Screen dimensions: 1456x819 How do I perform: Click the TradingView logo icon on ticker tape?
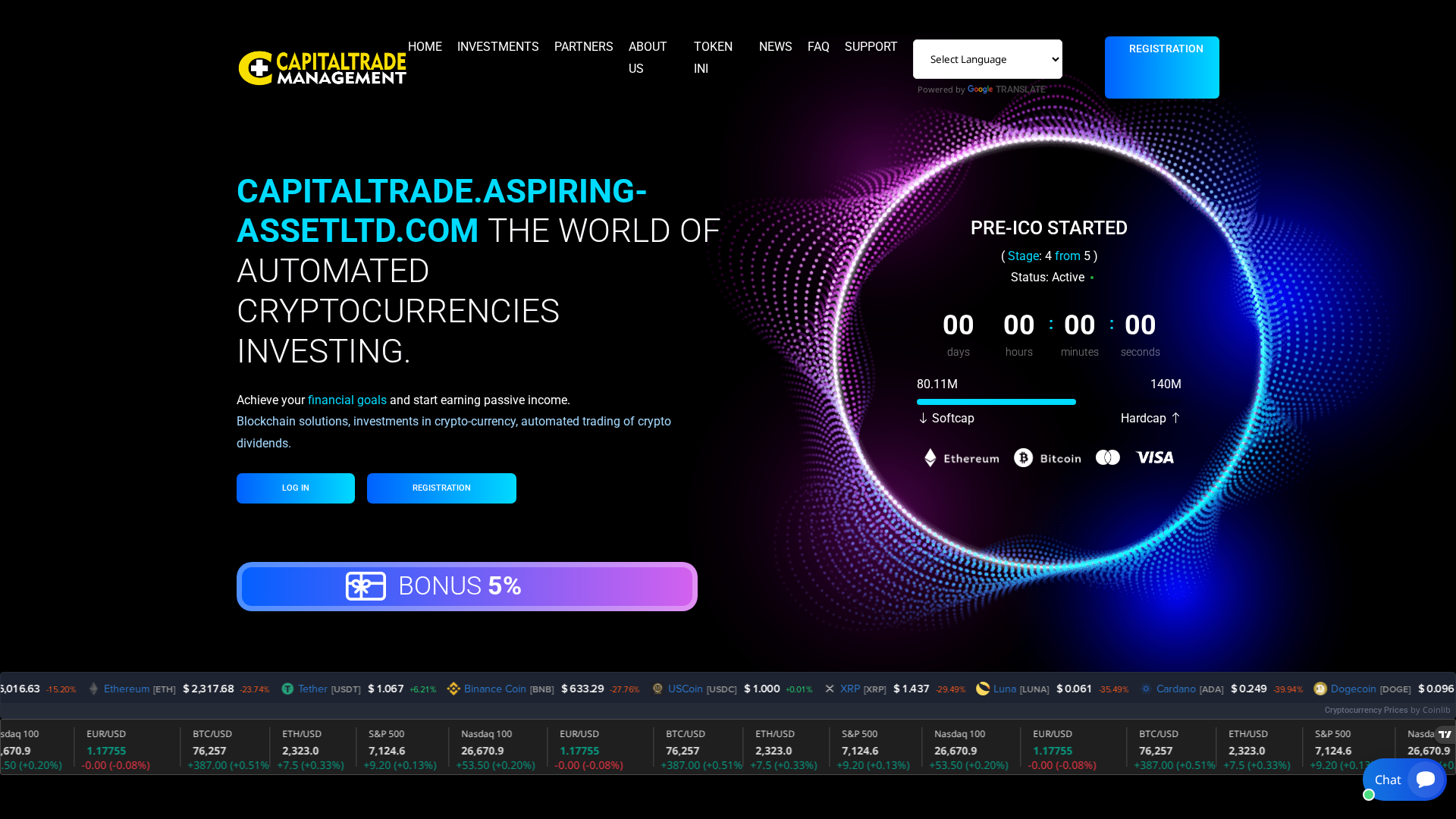tap(1445, 734)
